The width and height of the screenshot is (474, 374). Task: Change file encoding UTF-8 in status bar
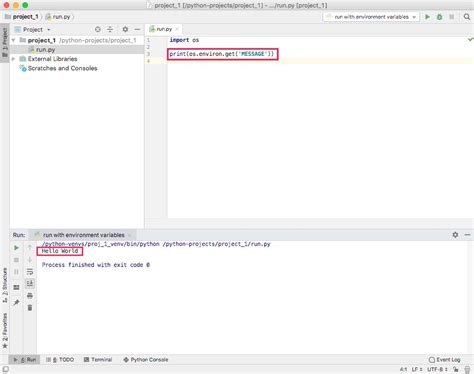click(437, 369)
